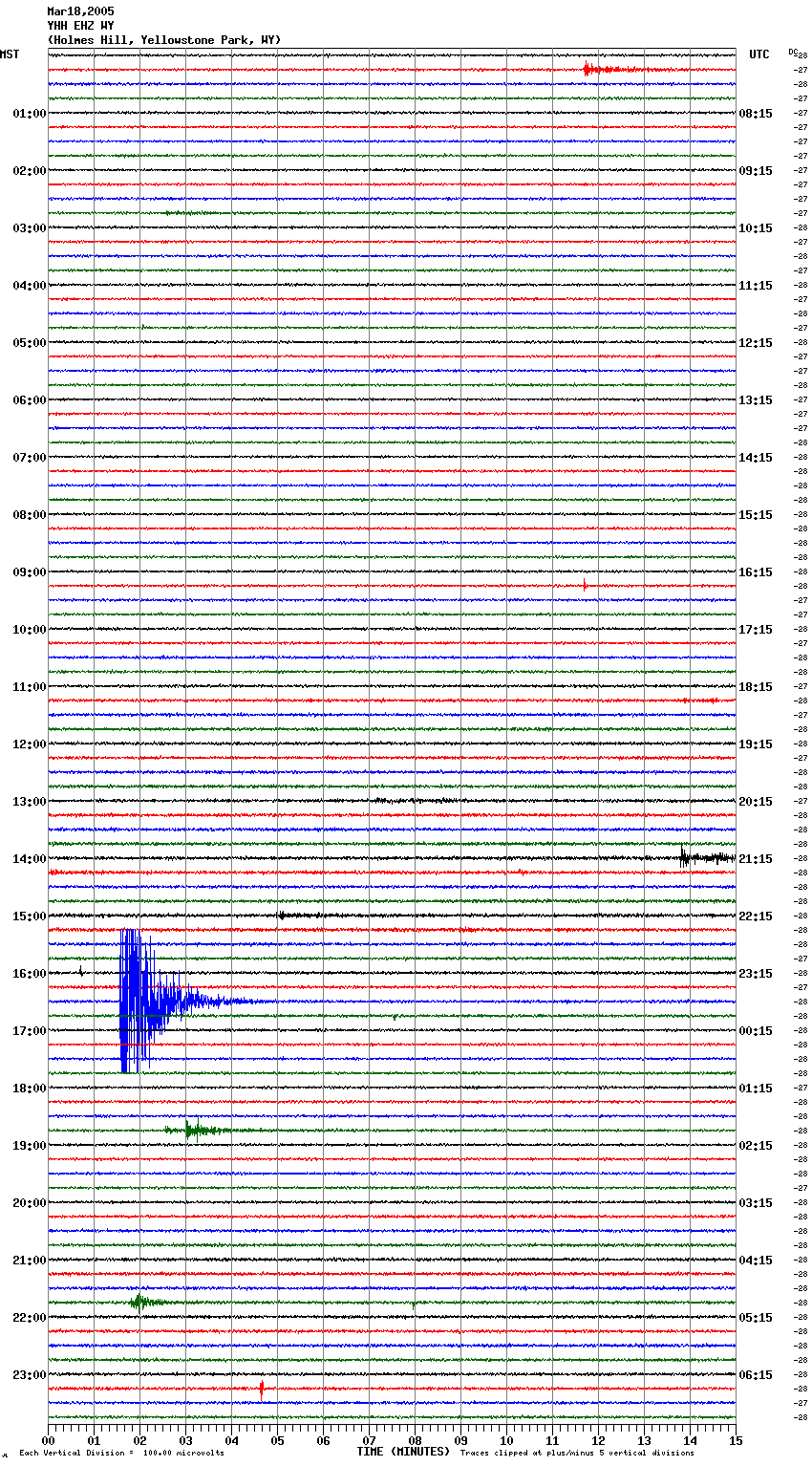
Task: Select the 03:00 MST time label
Action: [30, 228]
